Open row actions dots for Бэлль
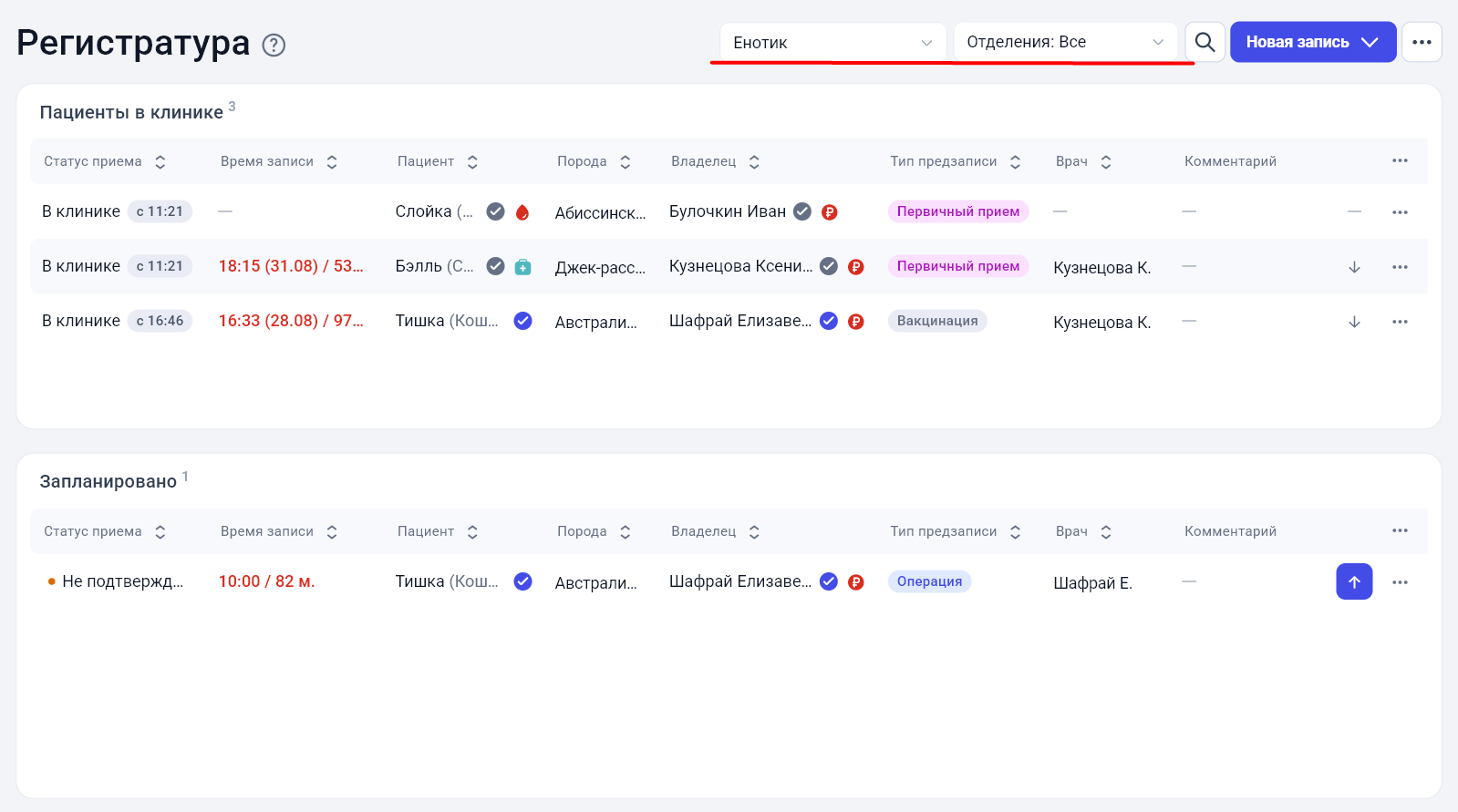The height and width of the screenshot is (812, 1458). 1400,267
